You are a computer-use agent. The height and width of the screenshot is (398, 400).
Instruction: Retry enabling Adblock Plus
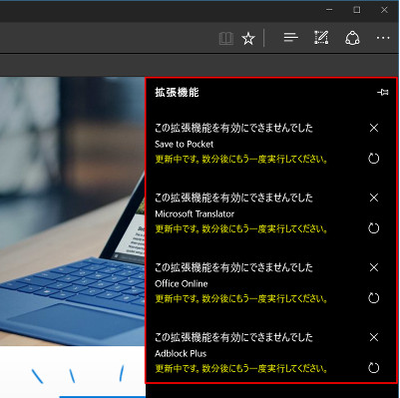click(x=374, y=368)
